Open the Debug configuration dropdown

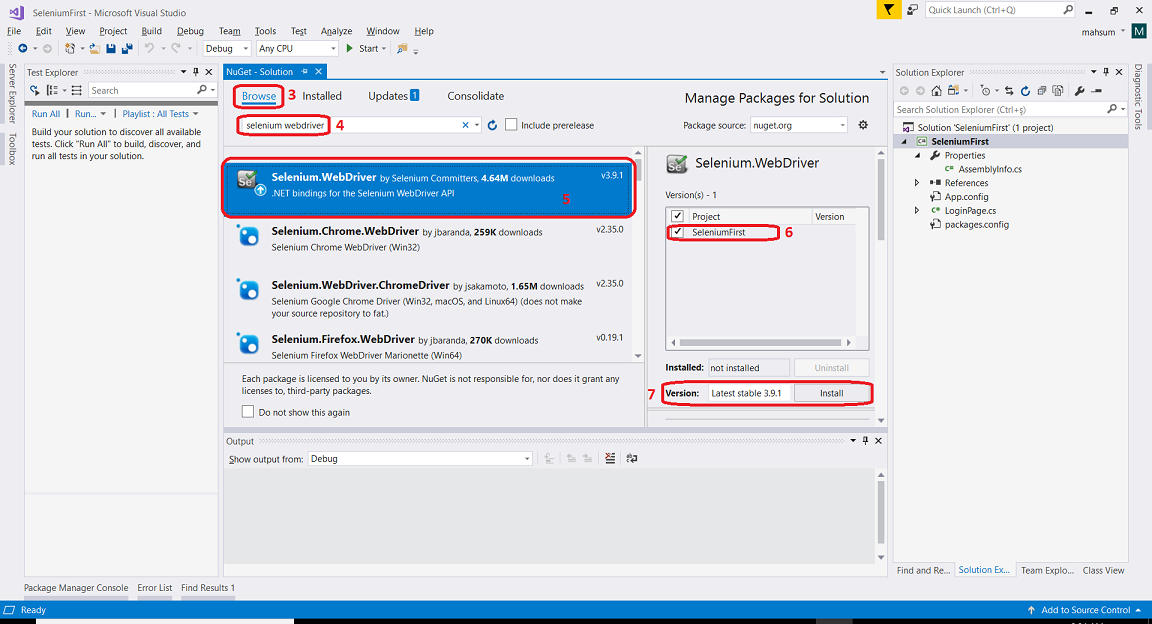tap(227, 49)
